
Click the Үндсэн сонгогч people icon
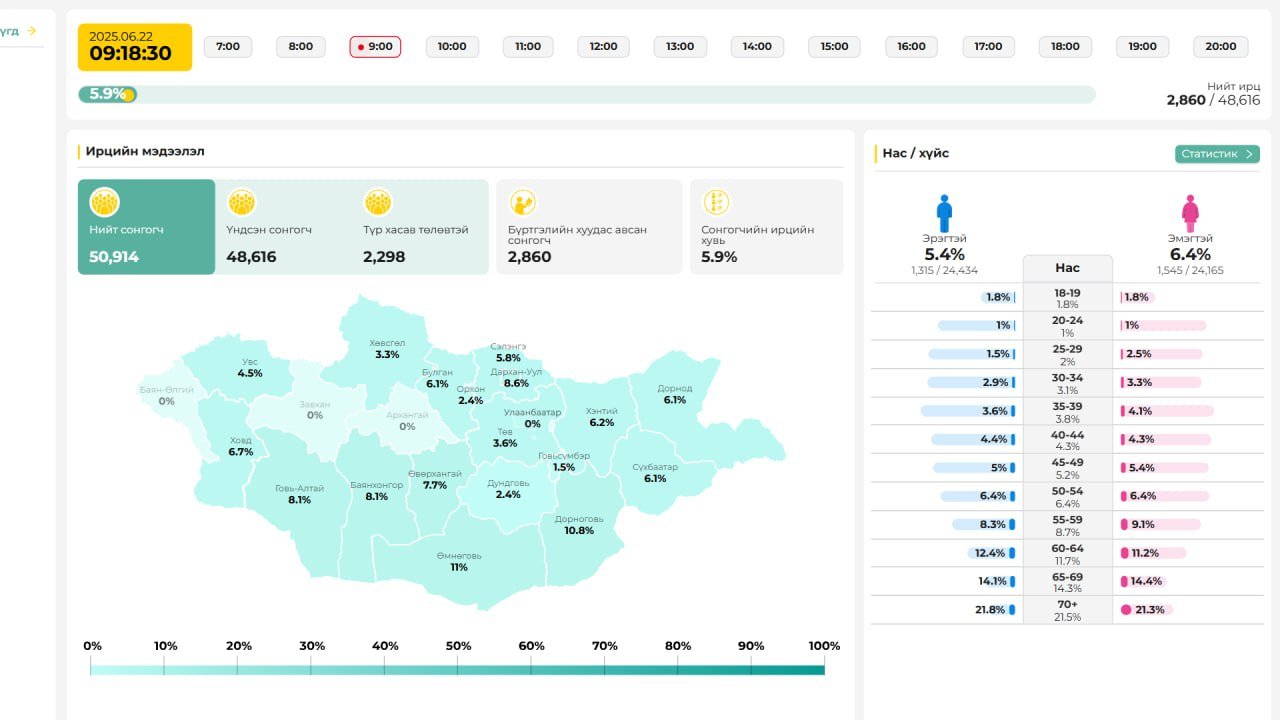tap(241, 203)
